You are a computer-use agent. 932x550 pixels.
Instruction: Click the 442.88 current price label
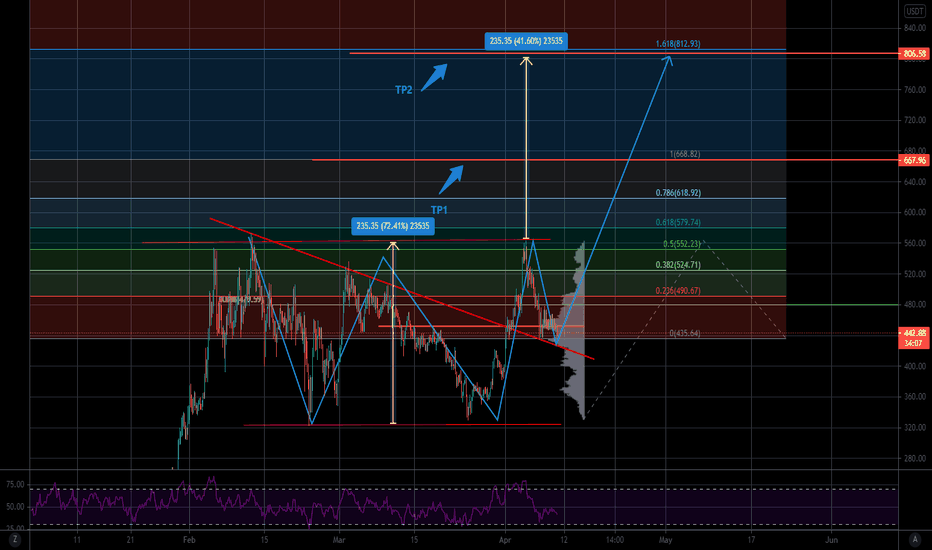click(x=914, y=333)
